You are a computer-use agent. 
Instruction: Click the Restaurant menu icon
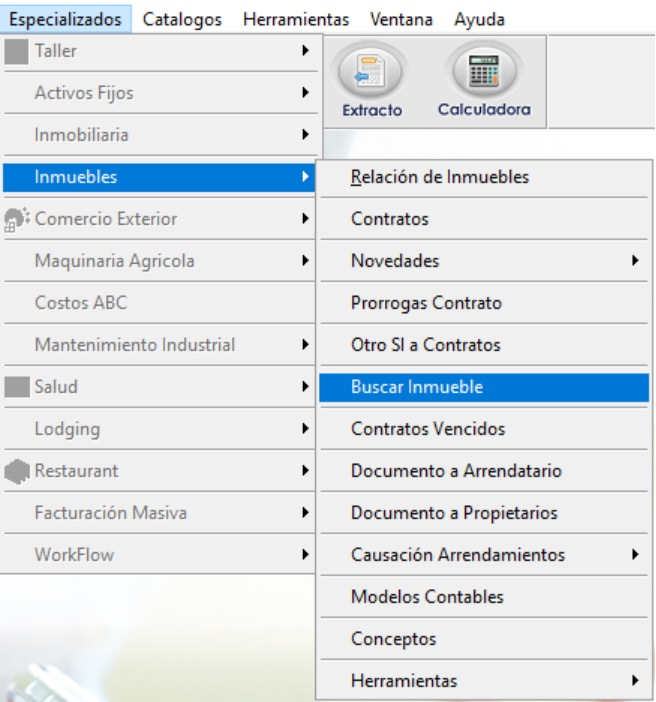17,471
